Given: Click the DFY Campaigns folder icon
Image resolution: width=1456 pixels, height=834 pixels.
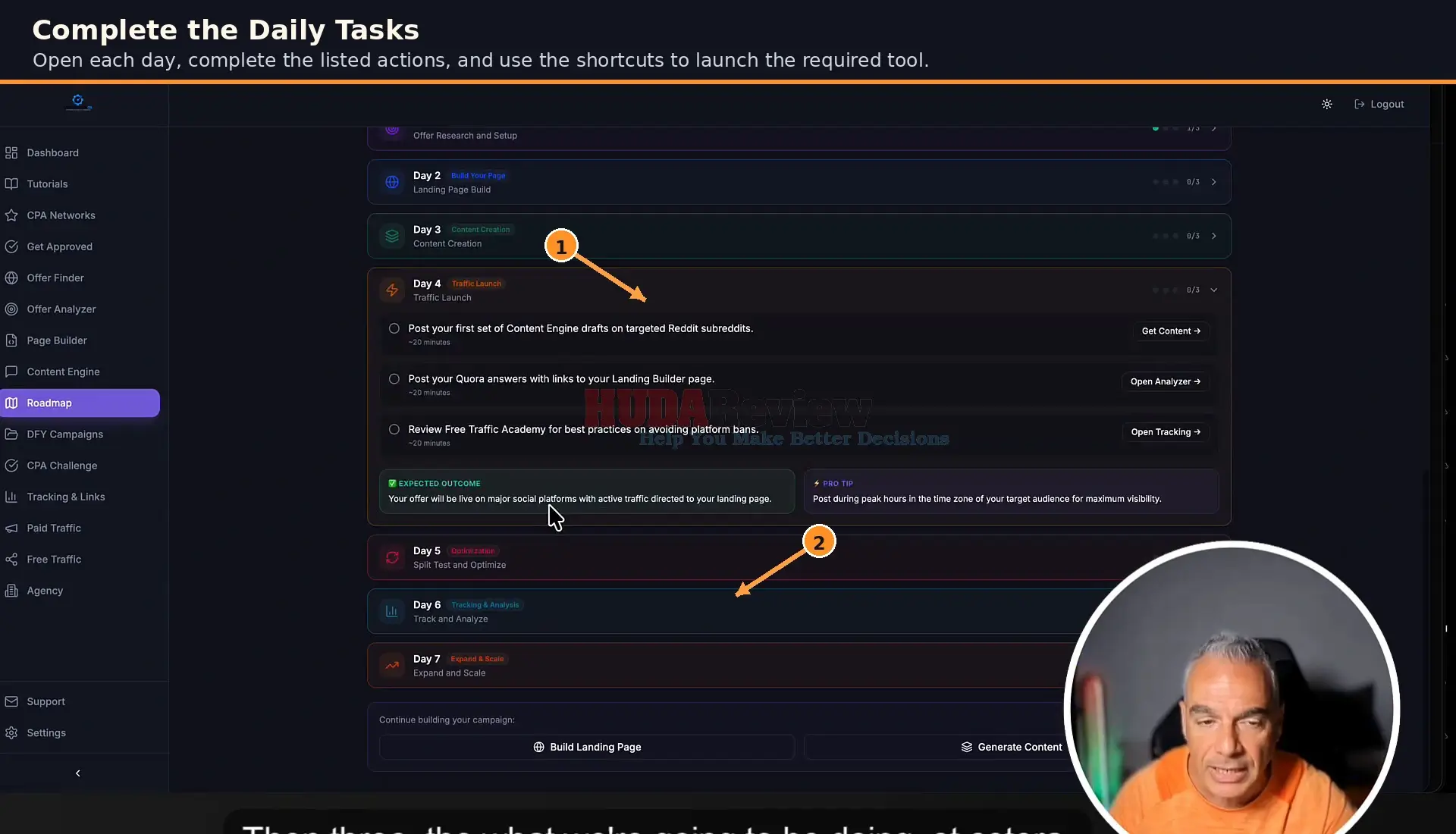Looking at the screenshot, I should 11,434.
